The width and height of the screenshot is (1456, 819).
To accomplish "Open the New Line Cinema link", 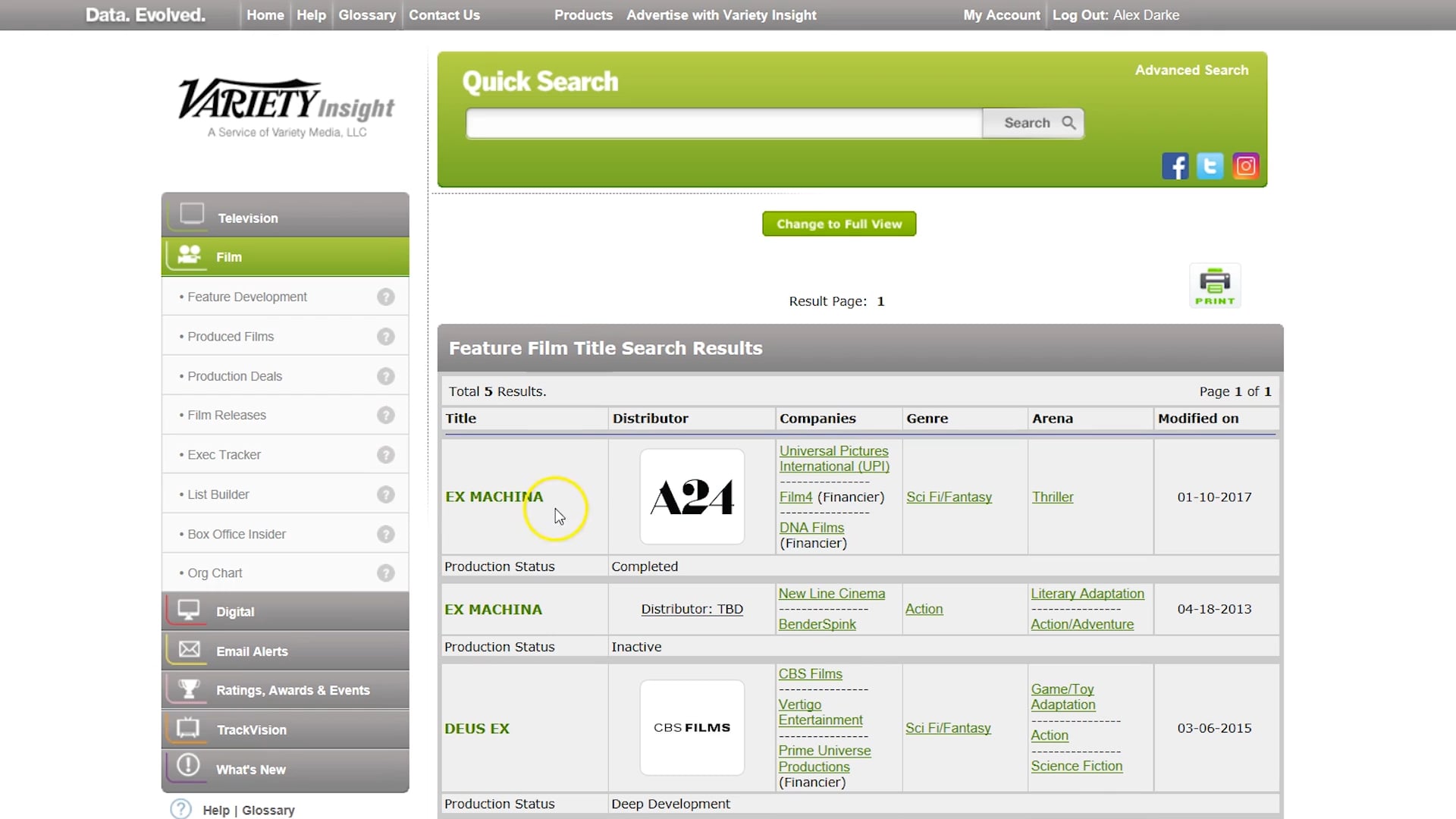I will 832,594.
